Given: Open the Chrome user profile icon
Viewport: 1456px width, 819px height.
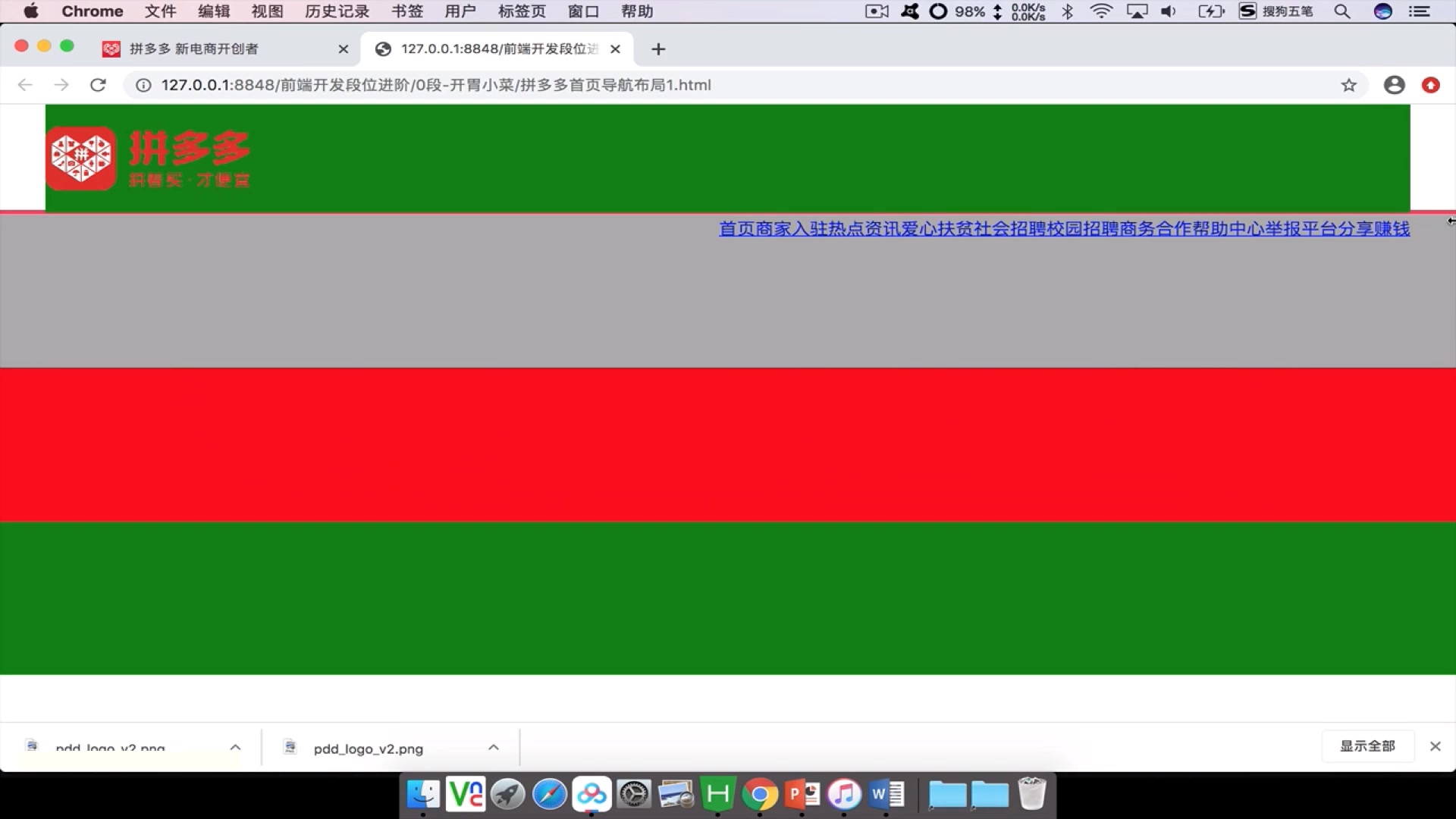Looking at the screenshot, I should click(x=1394, y=85).
